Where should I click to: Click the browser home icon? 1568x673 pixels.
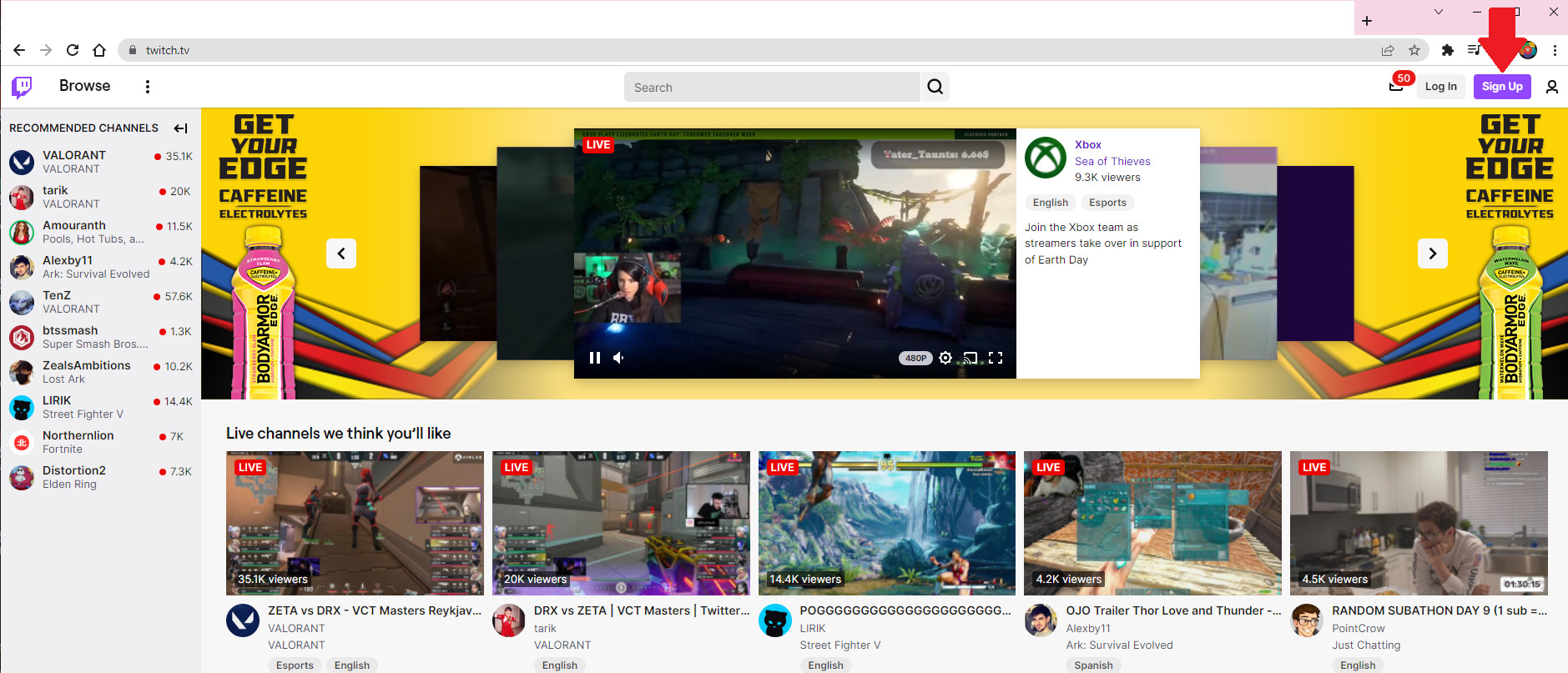tap(99, 50)
